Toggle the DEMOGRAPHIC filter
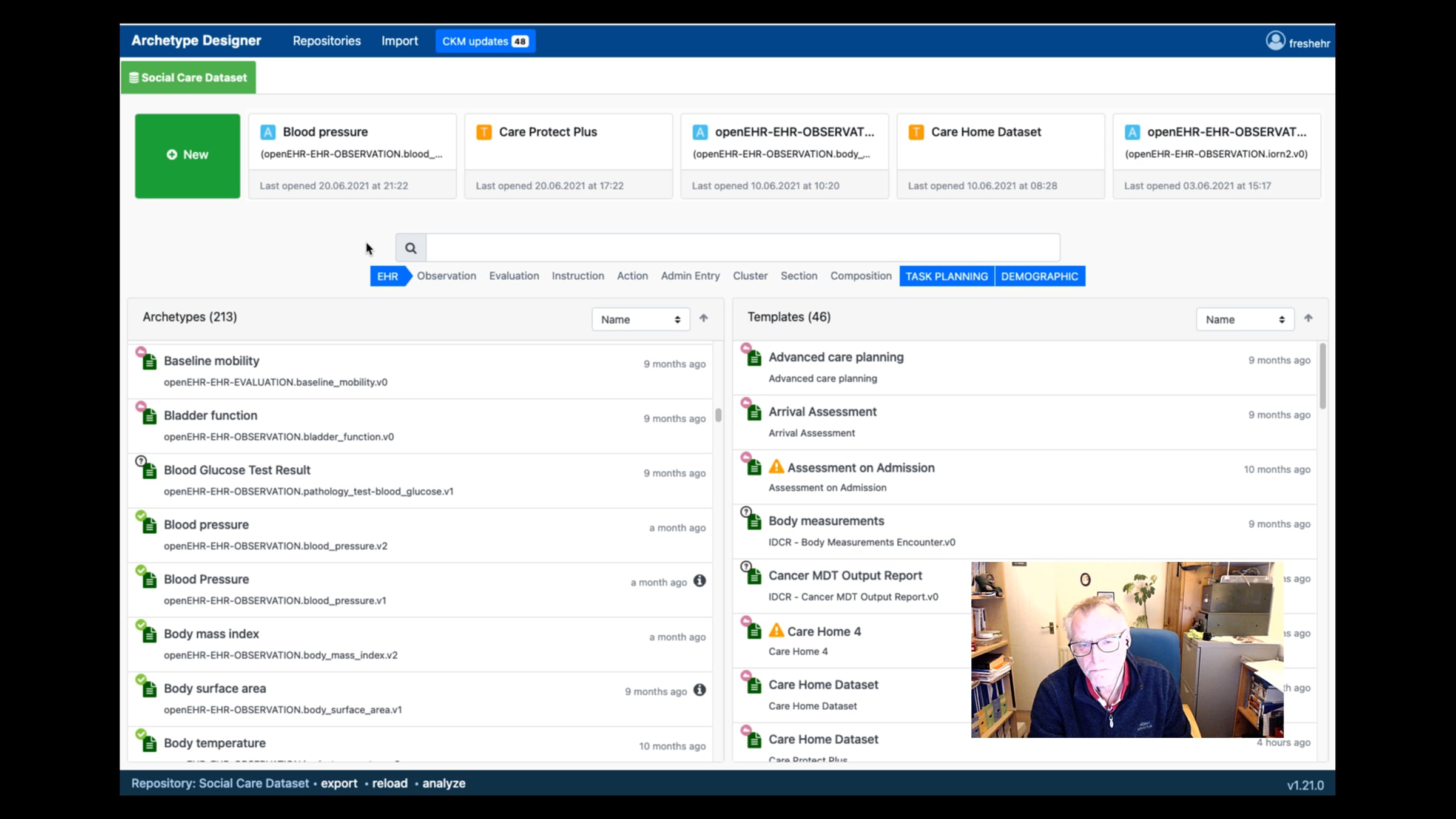 [x=1039, y=276]
